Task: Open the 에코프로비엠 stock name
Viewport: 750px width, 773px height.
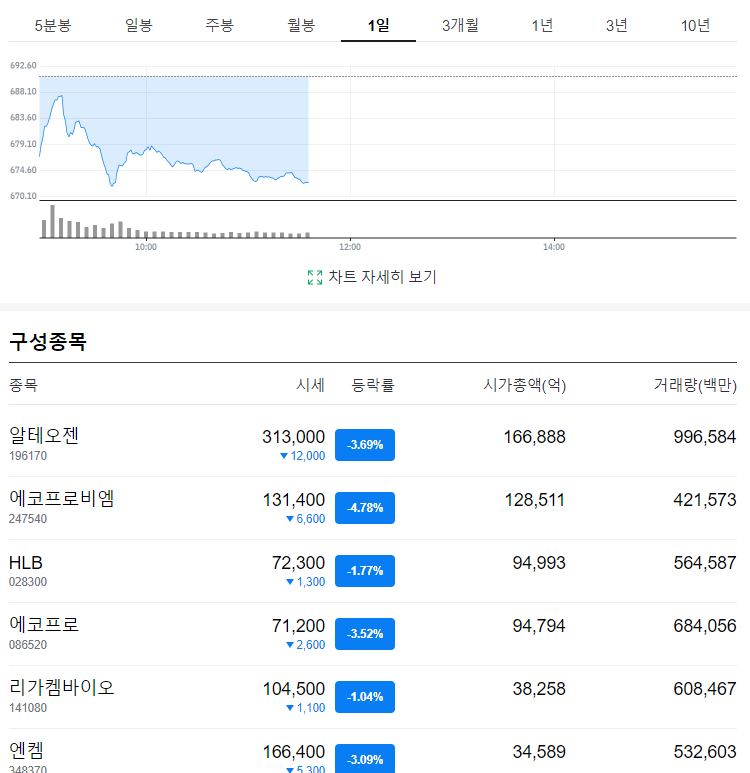Action: point(62,498)
